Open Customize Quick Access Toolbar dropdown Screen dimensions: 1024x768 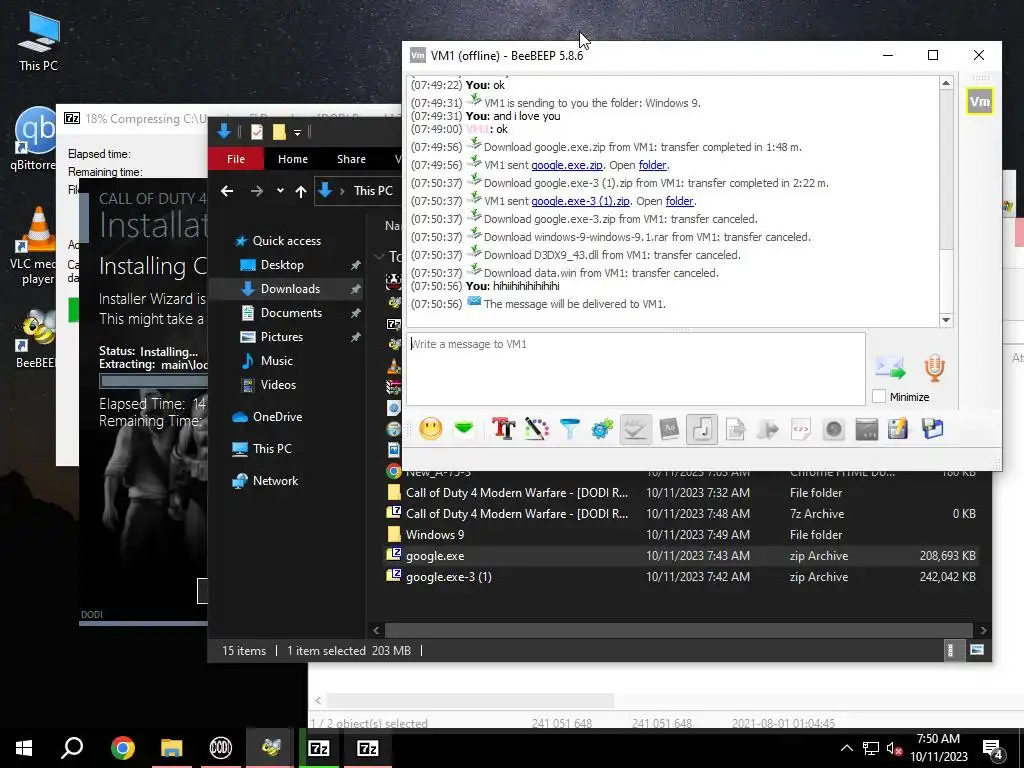pyautogui.click(x=297, y=133)
